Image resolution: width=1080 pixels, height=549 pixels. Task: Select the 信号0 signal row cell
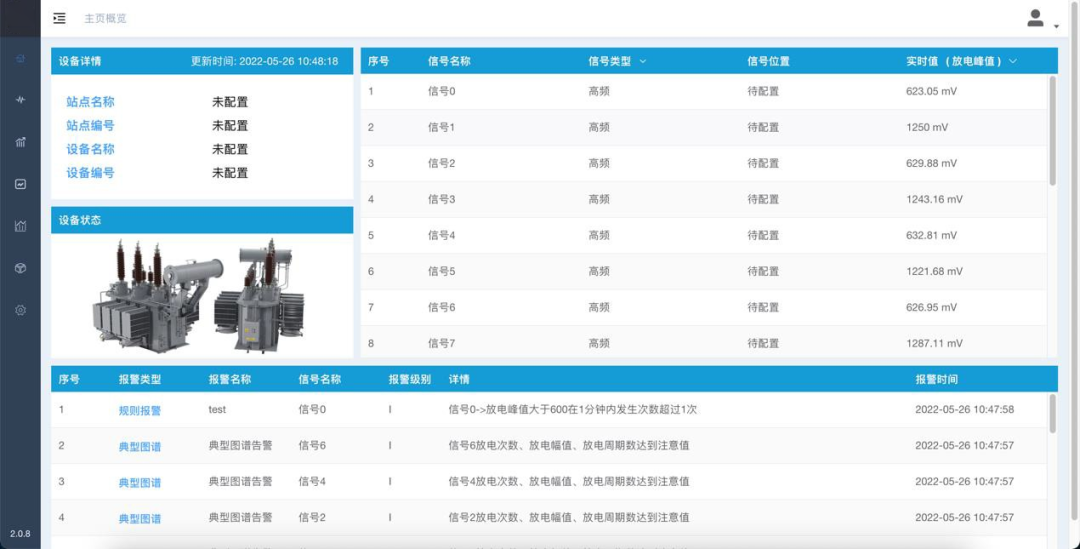click(442, 91)
